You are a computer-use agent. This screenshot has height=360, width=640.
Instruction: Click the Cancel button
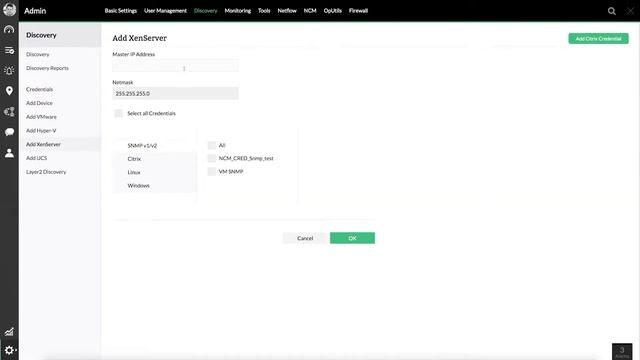coord(305,238)
